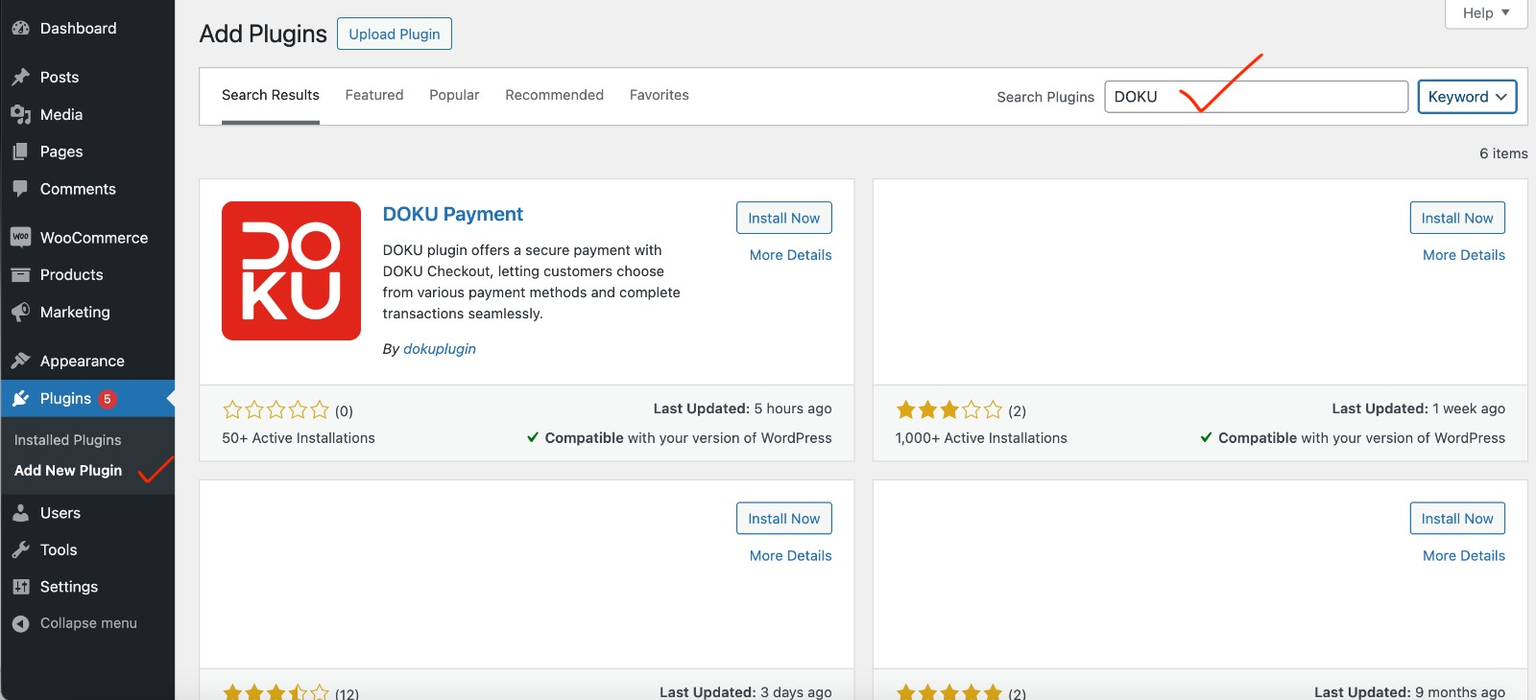1536x700 pixels.
Task: Click the "6 items" count text
Action: 1503,153
